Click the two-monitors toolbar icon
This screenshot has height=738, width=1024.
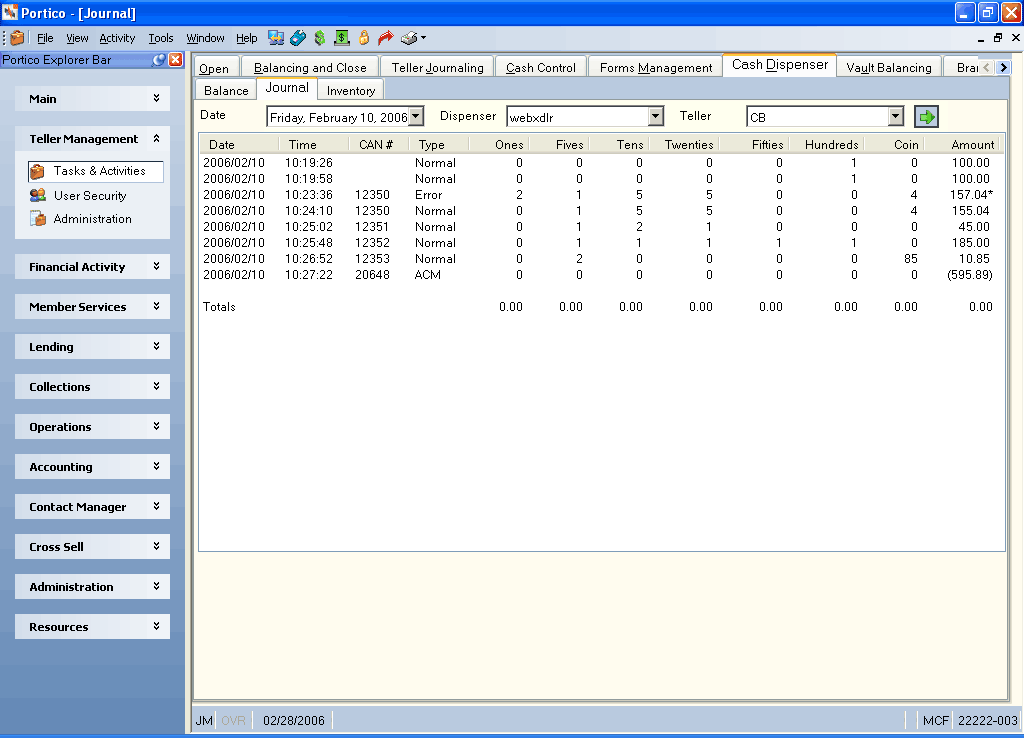[x=276, y=38]
